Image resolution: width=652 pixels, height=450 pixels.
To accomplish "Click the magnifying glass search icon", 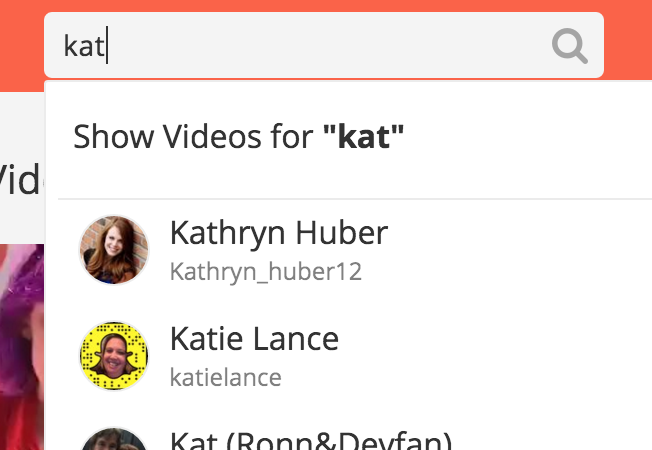I will (x=570, y=46).
